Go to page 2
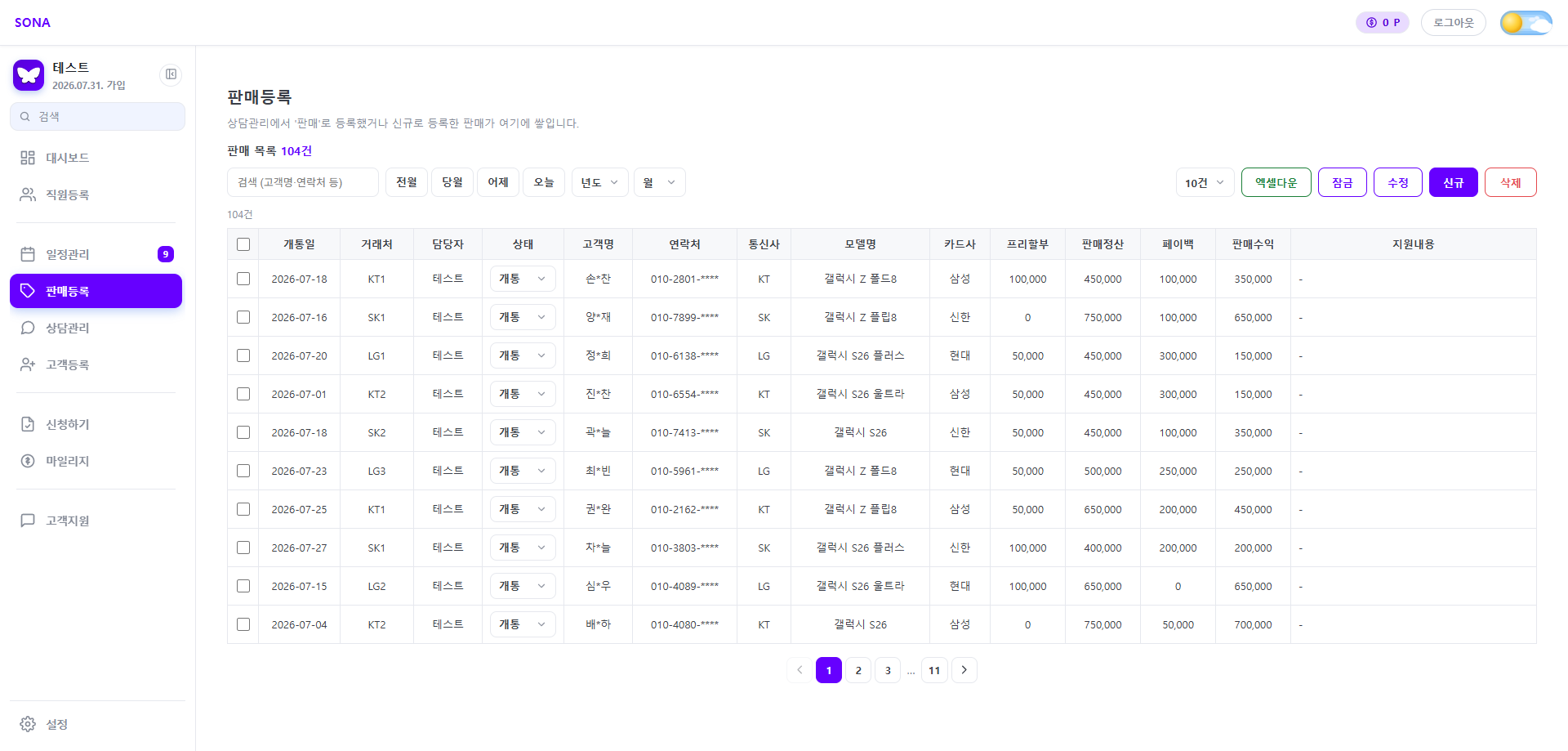Screen dimensions: 1568x751 (x=858, y=670)
